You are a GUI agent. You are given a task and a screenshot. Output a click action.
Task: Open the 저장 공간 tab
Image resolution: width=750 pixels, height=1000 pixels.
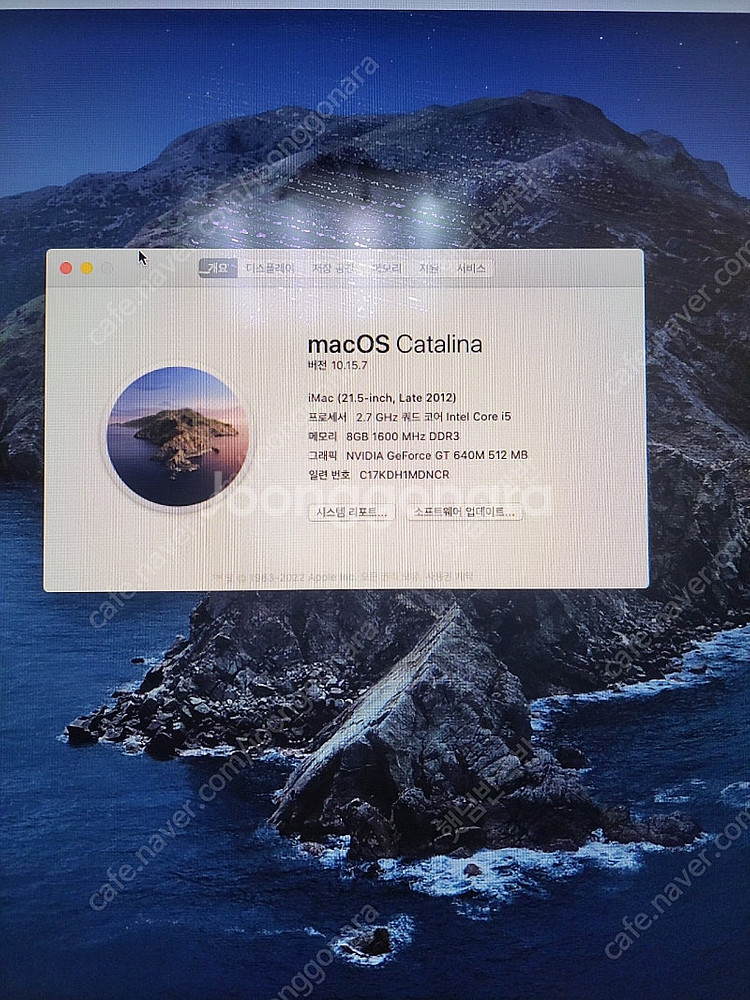(x=333, y=268)
